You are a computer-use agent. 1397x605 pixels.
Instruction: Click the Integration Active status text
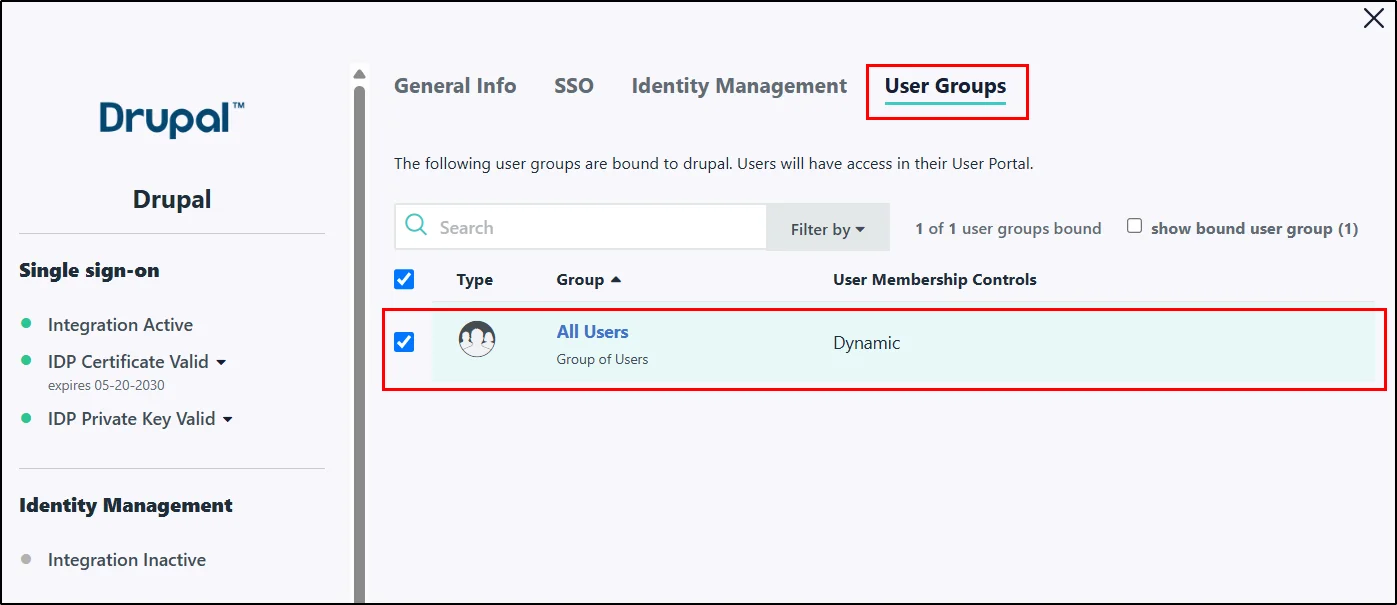click(x=120, y=325)
